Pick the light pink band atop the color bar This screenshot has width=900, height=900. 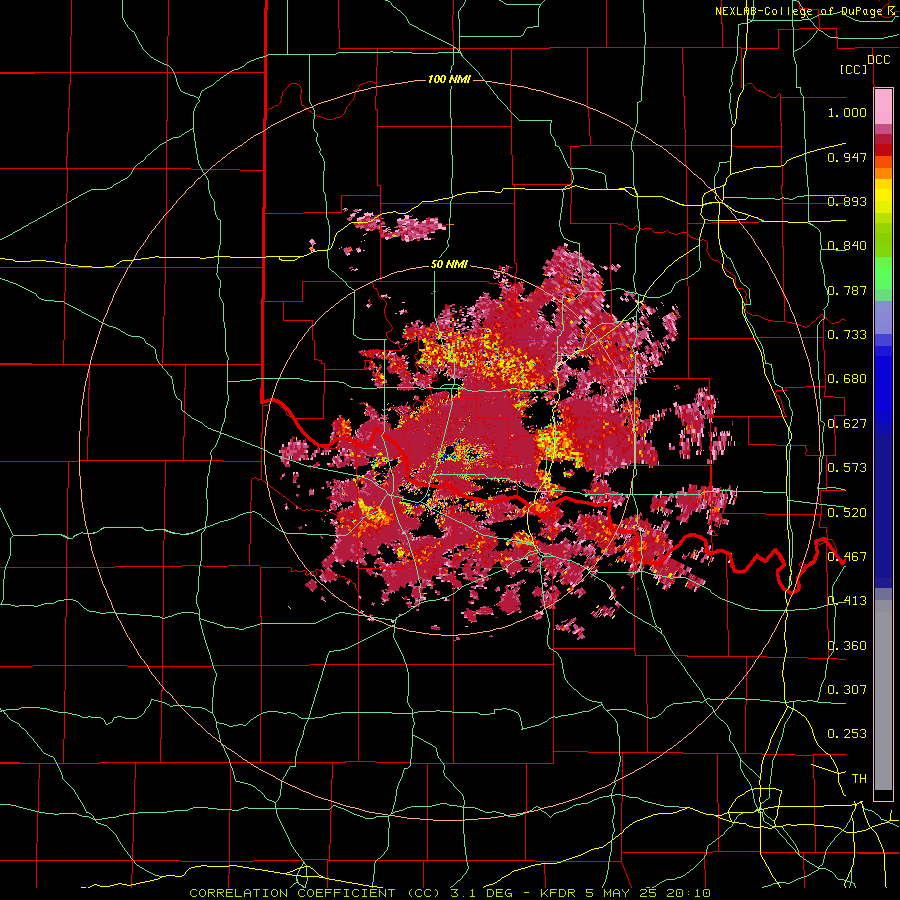point(883,106)
